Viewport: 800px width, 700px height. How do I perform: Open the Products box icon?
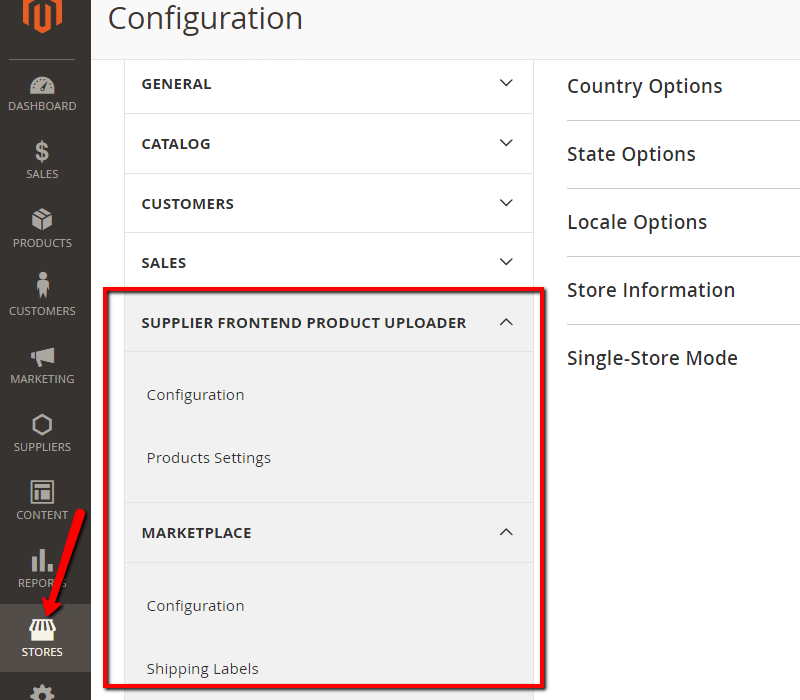pos(42,220)
